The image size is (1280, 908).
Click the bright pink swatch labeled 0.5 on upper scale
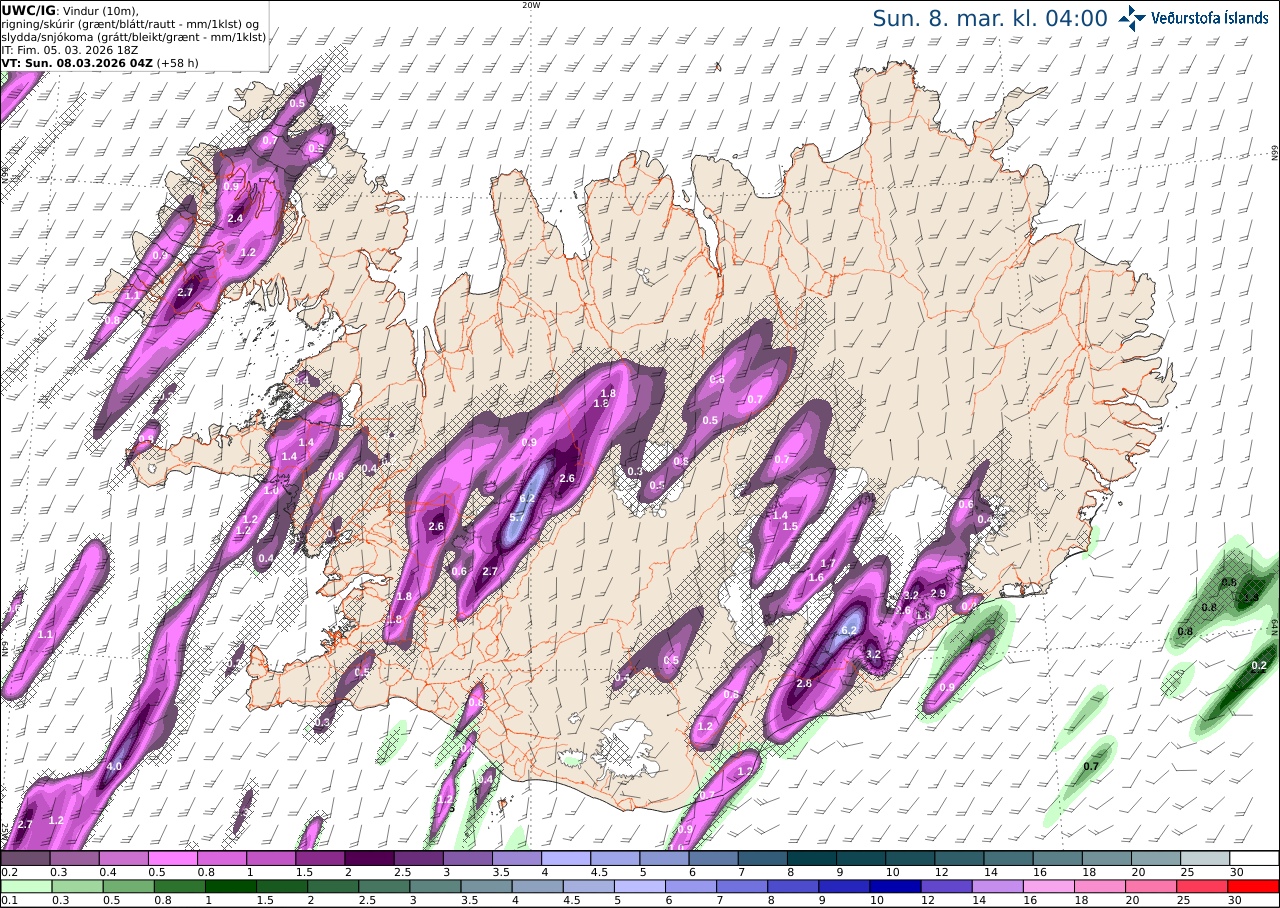pyautogui.click(x=172, y=858)
